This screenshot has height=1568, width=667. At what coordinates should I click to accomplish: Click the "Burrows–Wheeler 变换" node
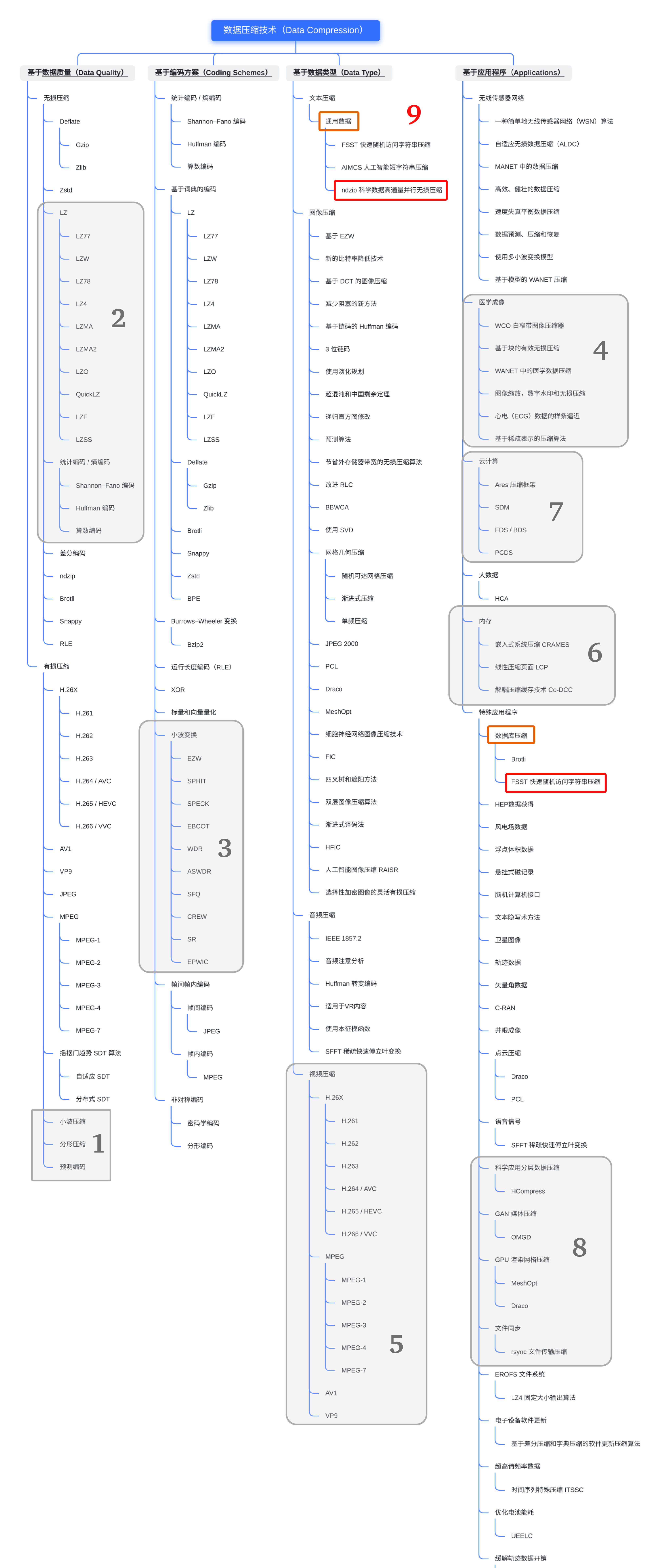pos(204,621)
